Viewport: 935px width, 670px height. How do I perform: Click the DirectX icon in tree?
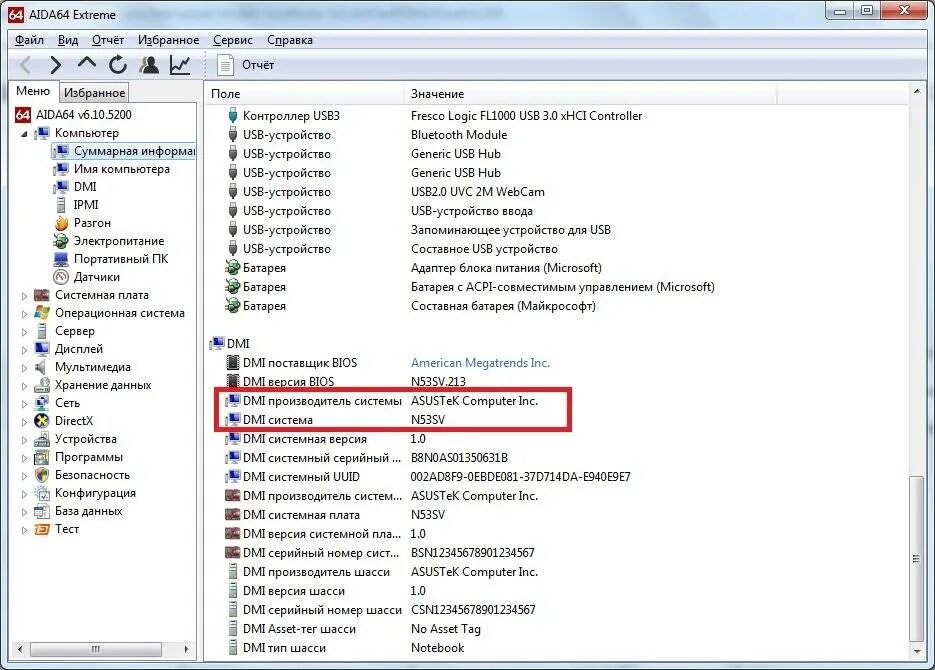pyautogui.click(x=42, y=421)
